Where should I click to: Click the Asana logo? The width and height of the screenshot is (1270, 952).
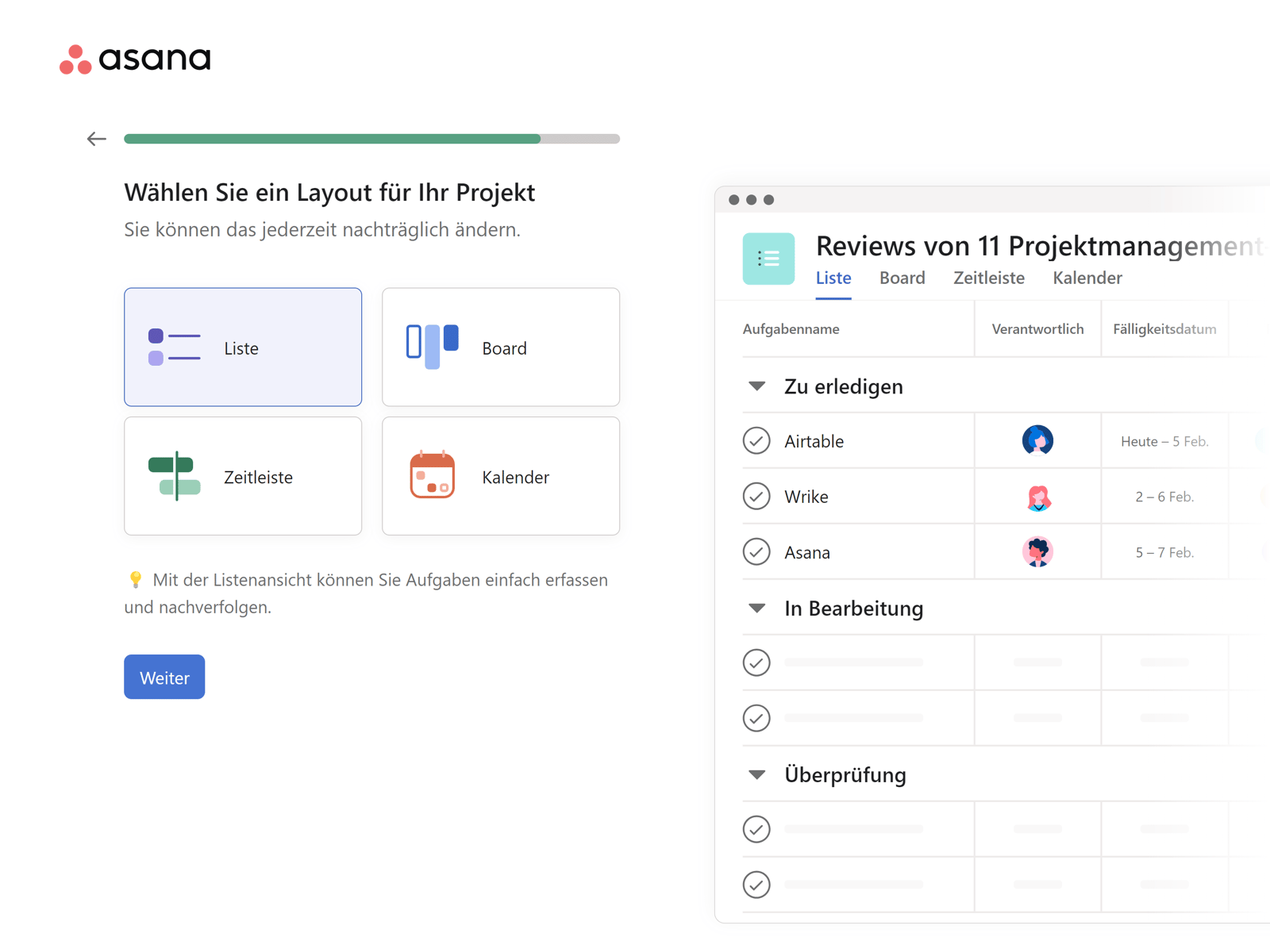click(x=135, y=59)
